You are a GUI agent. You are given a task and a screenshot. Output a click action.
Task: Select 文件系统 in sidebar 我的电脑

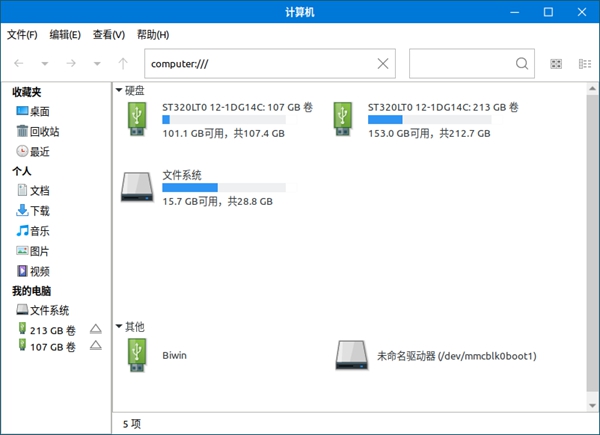(x=43, y=310)
